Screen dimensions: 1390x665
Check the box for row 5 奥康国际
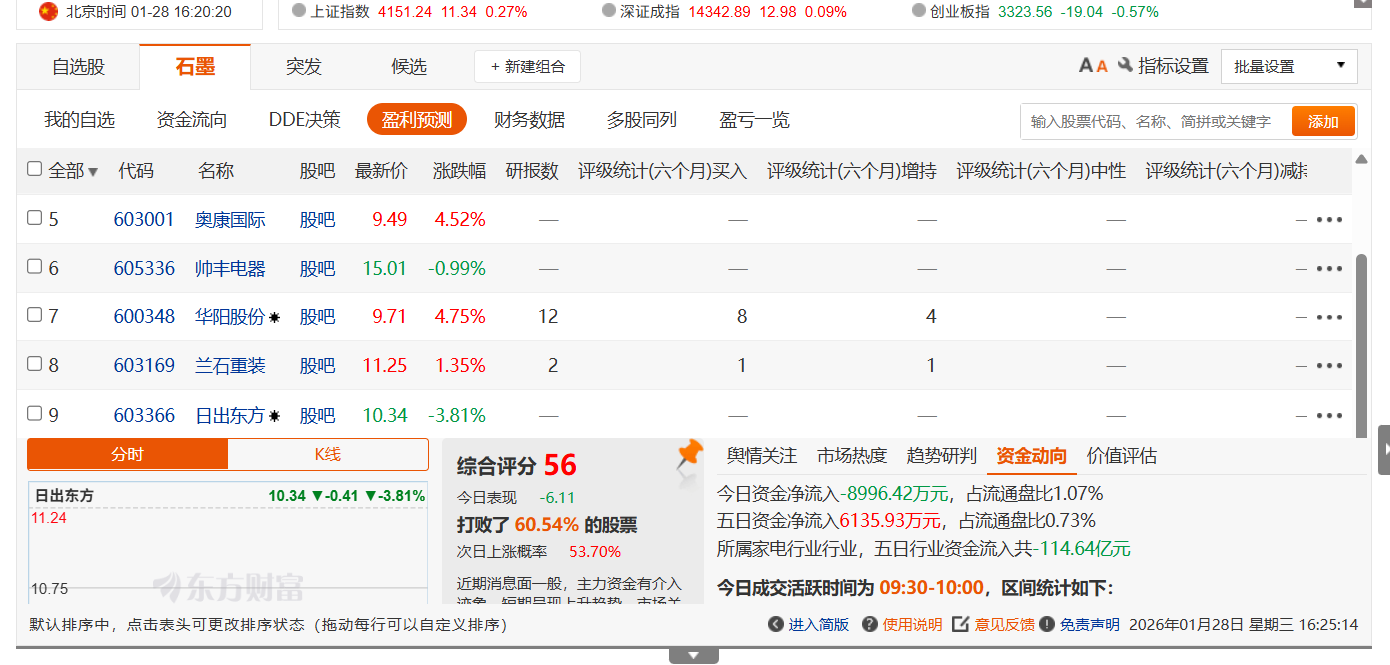click(34, 217)
